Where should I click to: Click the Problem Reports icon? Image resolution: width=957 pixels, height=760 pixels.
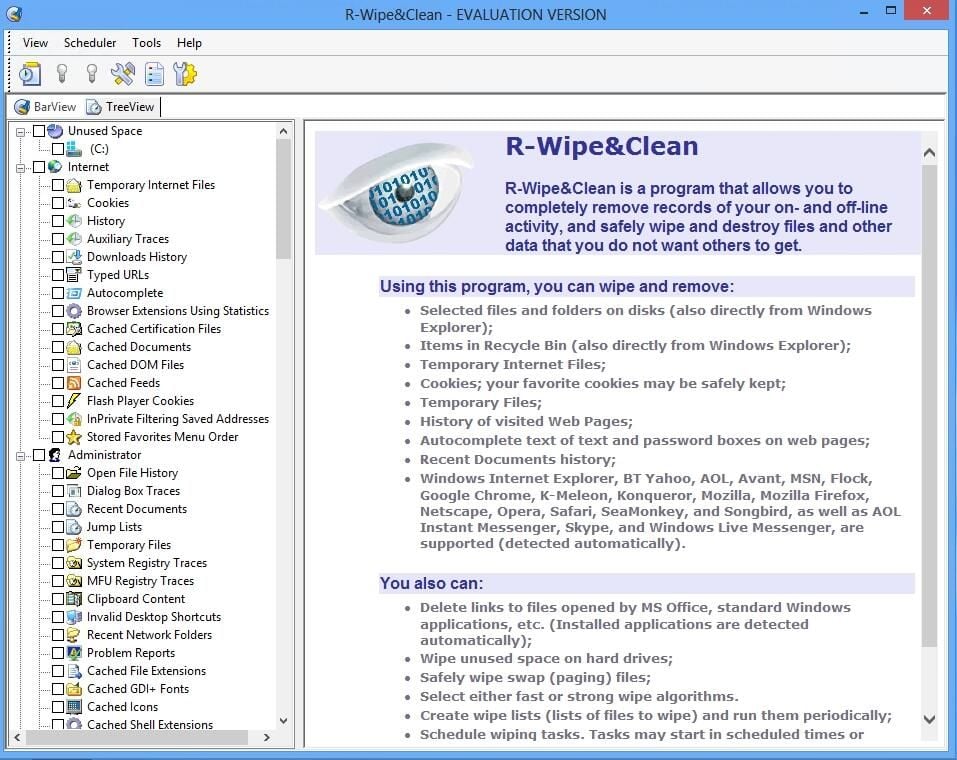pyautogui.click(x=74, y=653)
